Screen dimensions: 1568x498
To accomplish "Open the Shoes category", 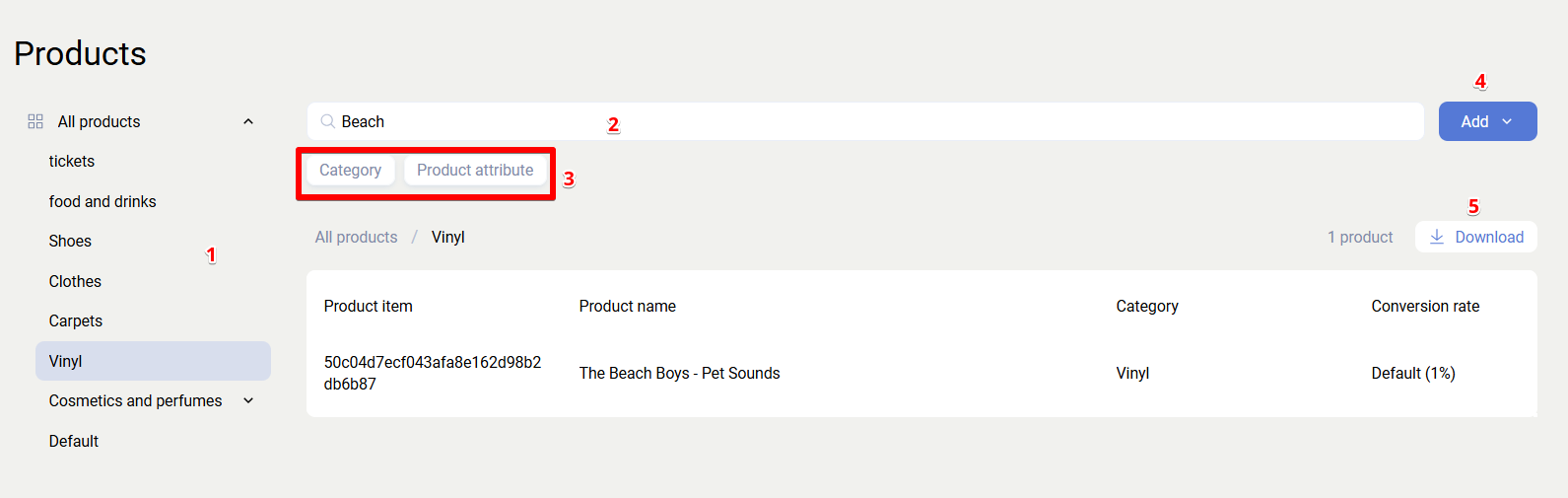I will (70, 241).
